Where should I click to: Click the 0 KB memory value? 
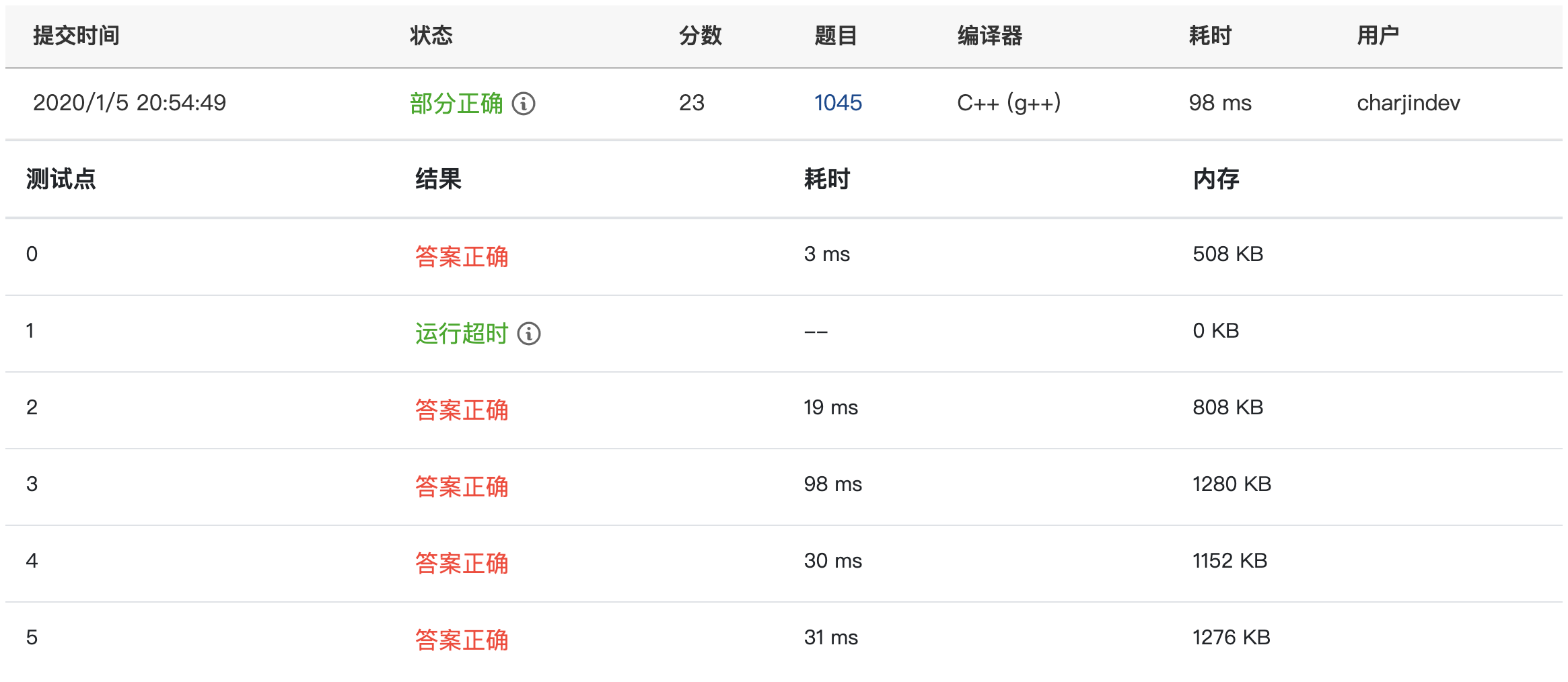point(1216,331)
